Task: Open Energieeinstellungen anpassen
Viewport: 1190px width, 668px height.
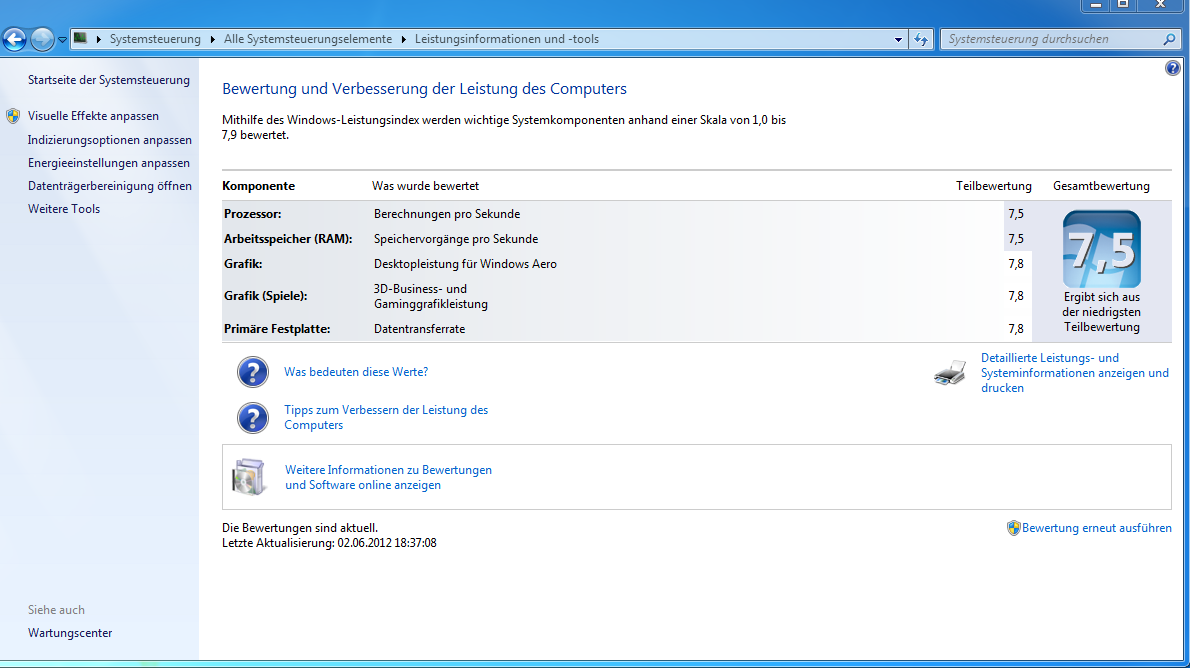Action: (x=109, y=162)
